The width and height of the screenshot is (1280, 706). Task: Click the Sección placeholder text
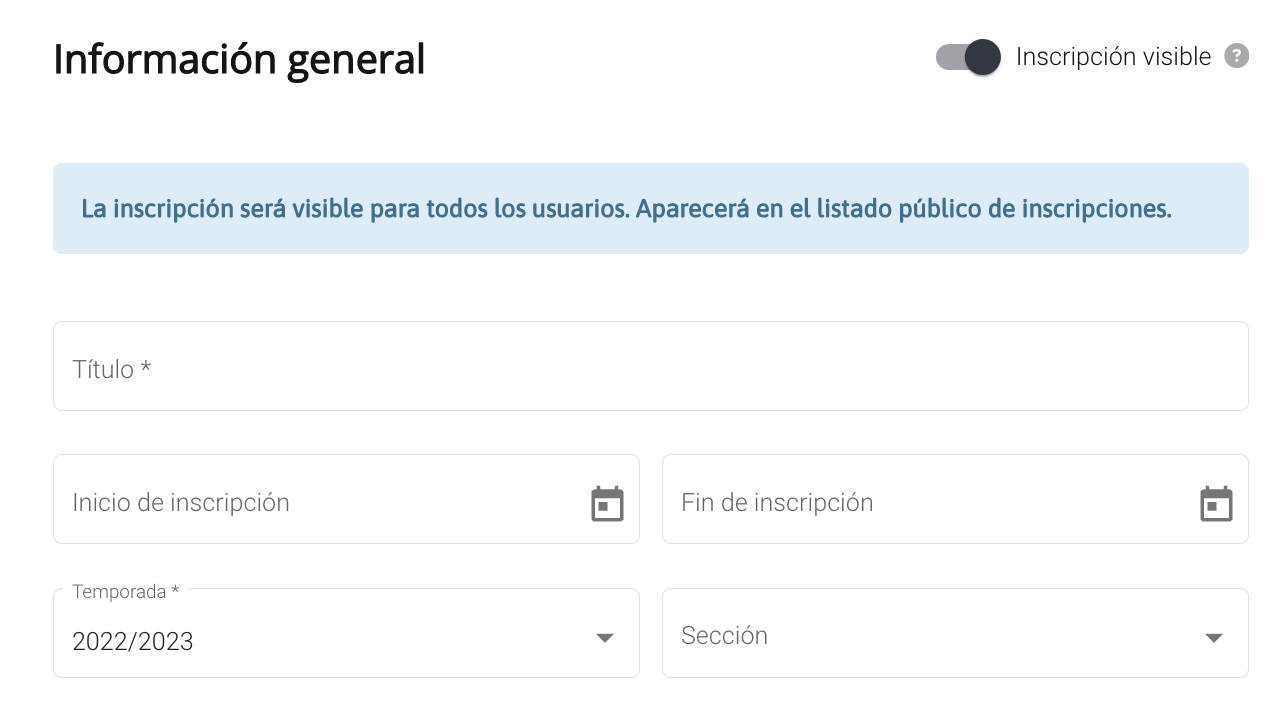click(724, 635)
